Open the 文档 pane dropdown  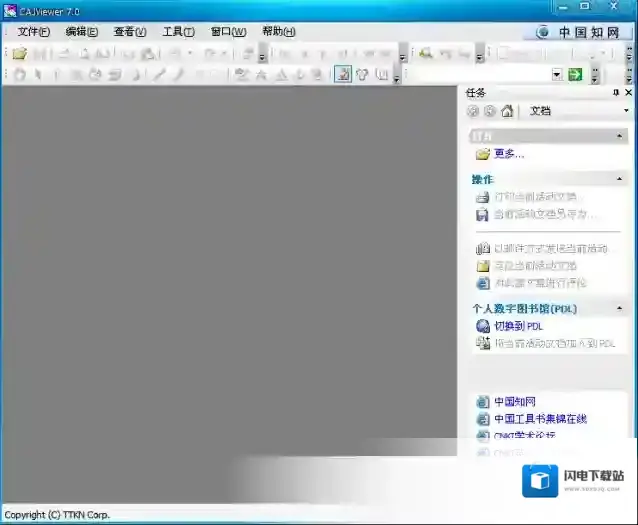click(626, 110)
